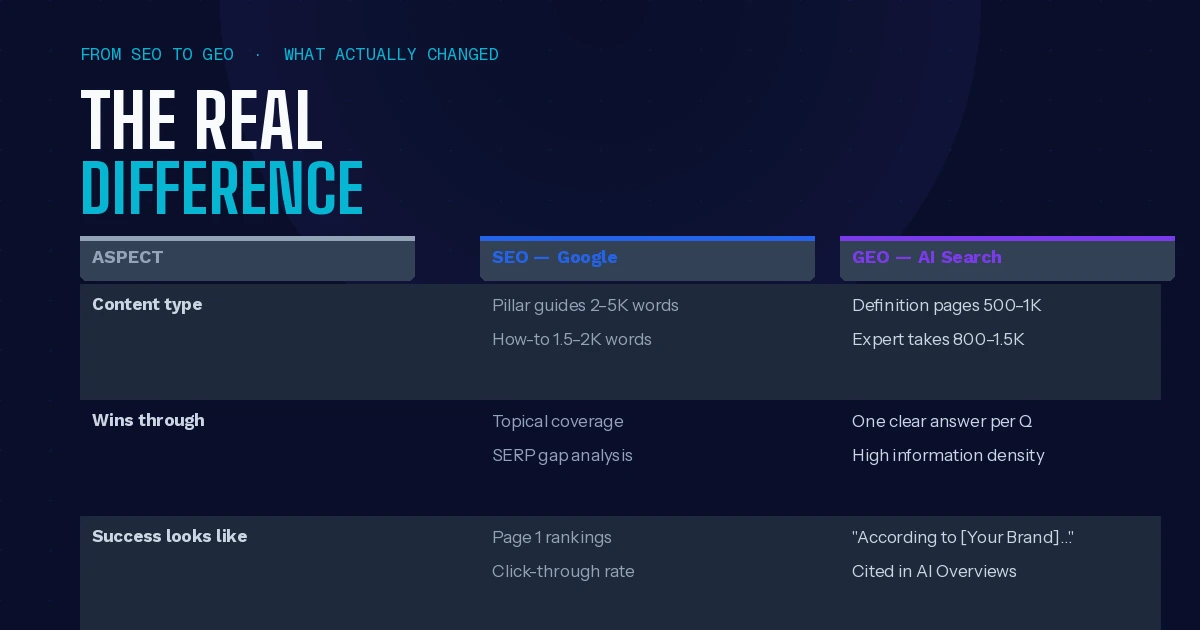Click the "SERP gap analysis" entry

click(562, 456)
